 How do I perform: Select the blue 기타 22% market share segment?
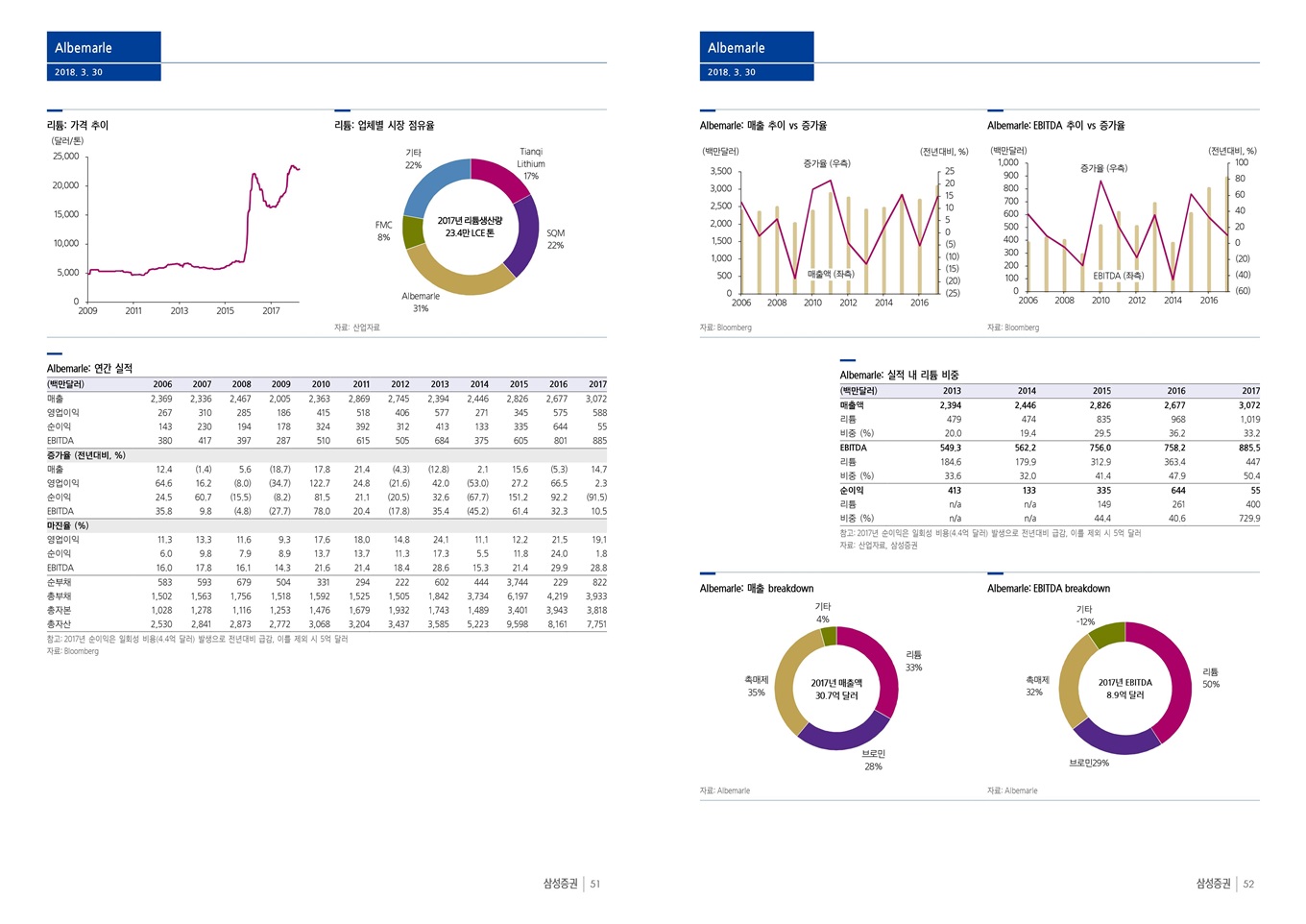pos(435,184)
